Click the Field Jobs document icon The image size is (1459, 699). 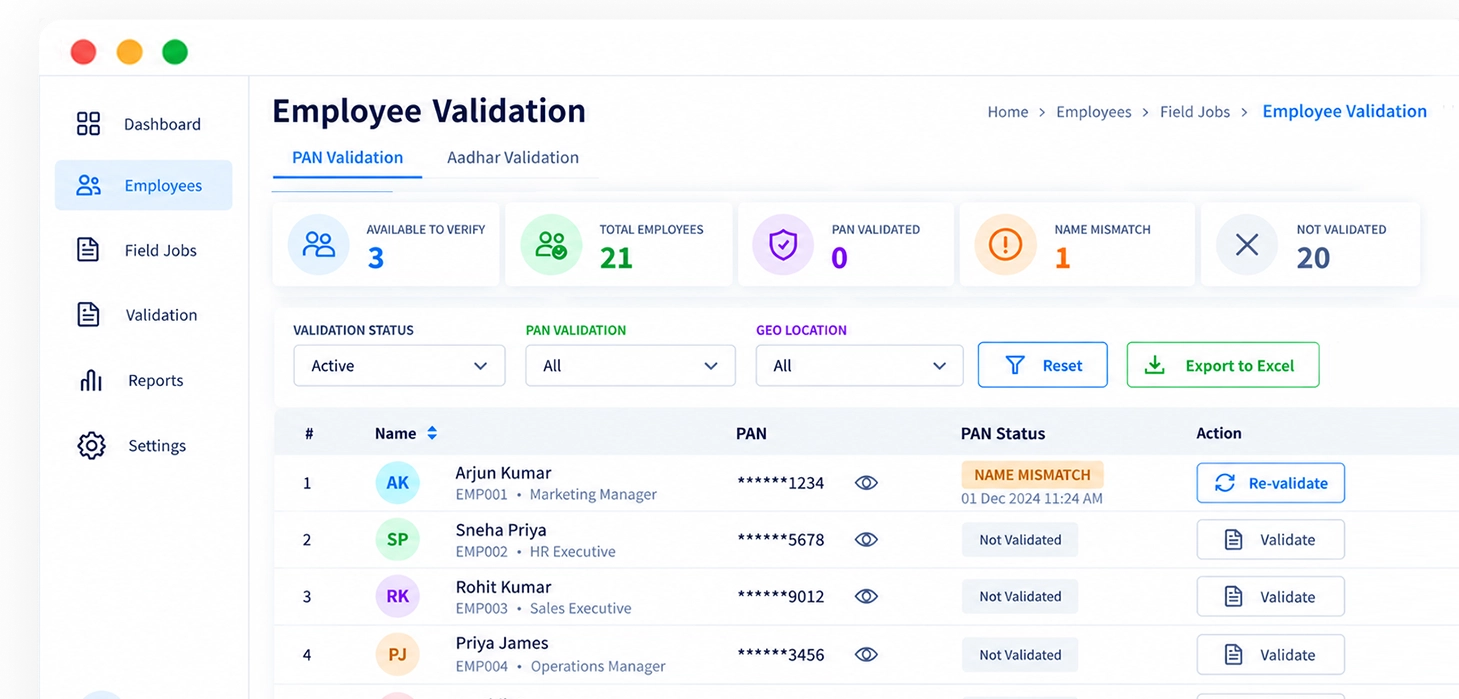pyautogui.click(x=88, y=250)
